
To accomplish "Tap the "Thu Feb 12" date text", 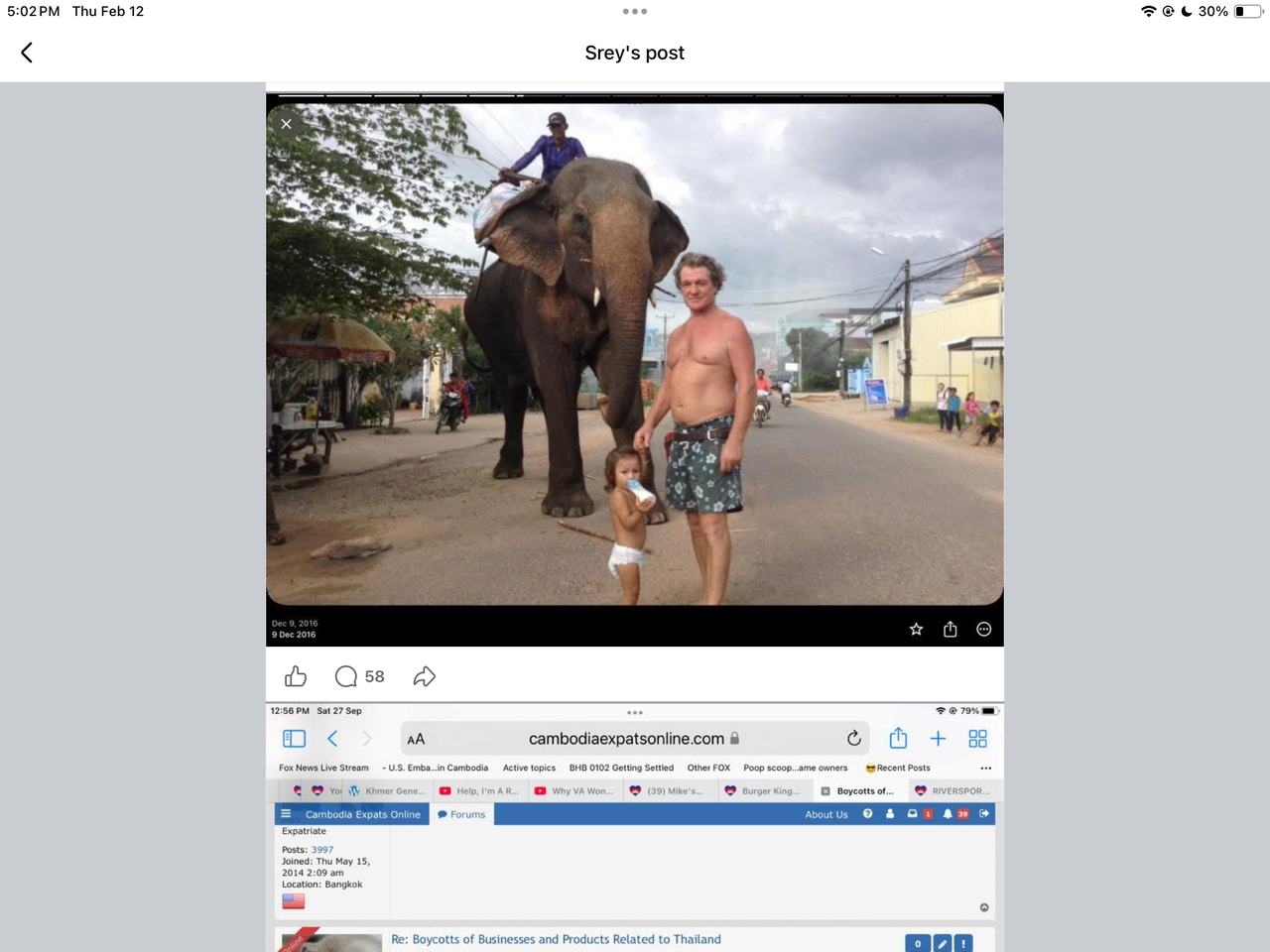I will point(108,11).
